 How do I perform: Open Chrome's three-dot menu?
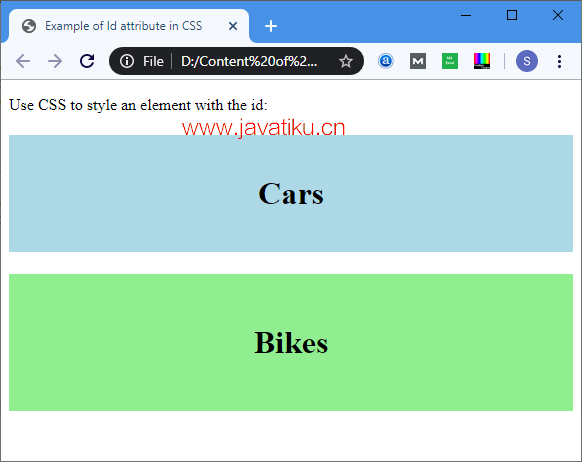click(559, 61)
